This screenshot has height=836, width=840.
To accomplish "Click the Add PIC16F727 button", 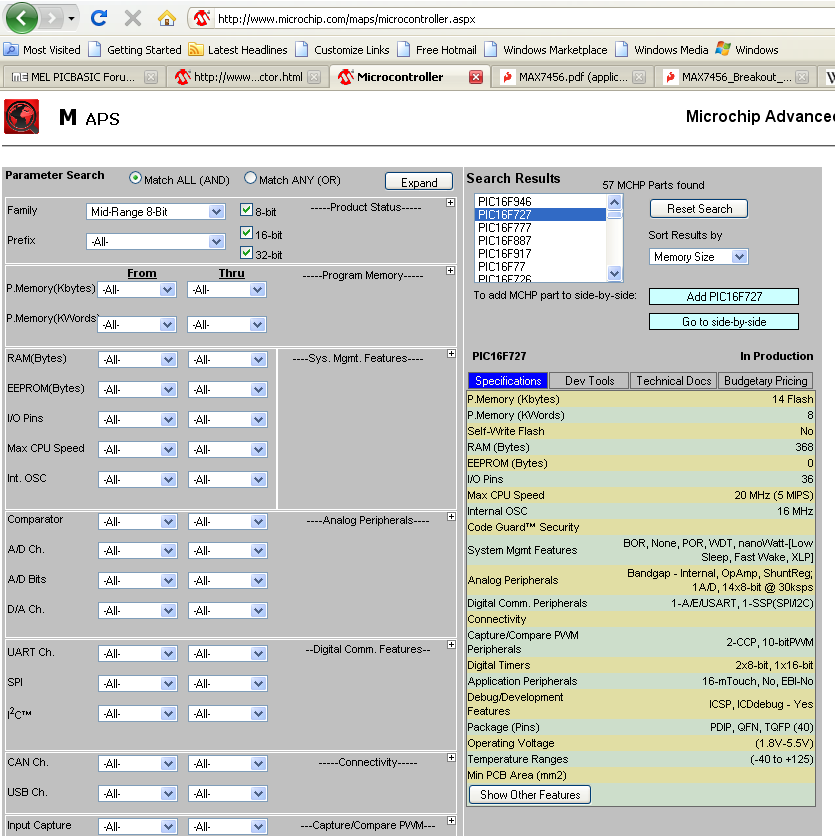I will (x=723, y=297).
